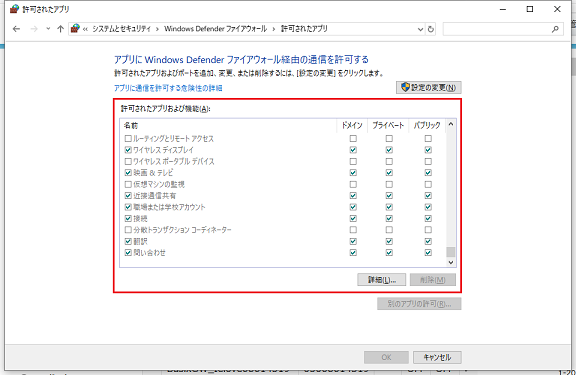This screenshot has height=375, width=576.
Task: Click the キャンセル button
Action: point(437,357)
